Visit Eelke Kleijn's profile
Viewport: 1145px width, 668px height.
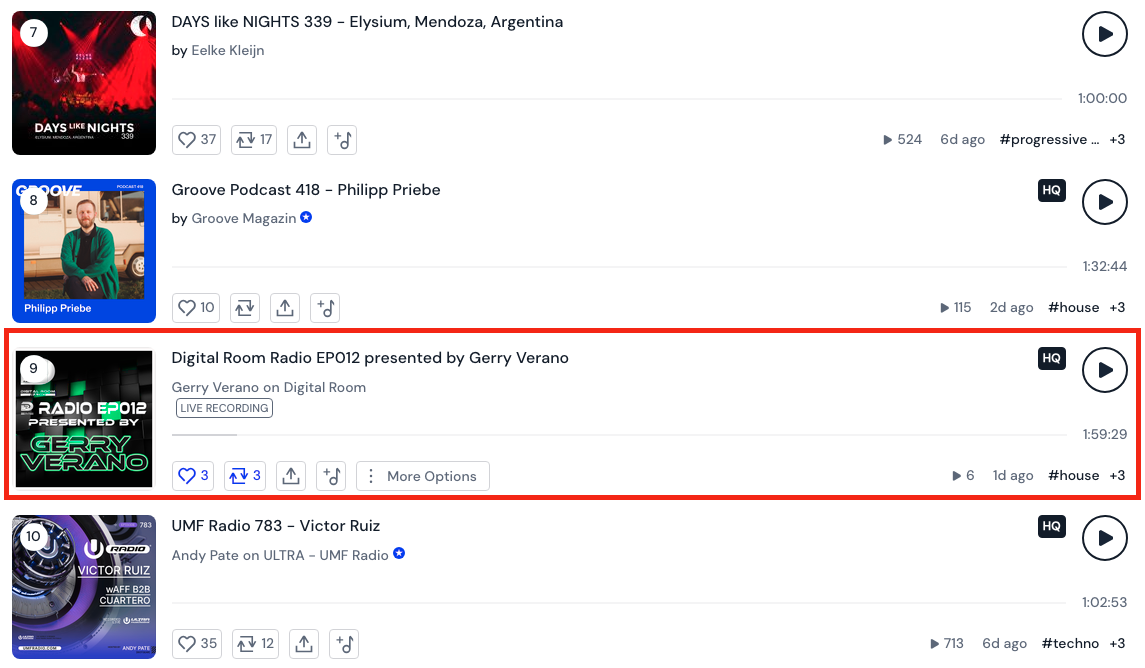228,50
